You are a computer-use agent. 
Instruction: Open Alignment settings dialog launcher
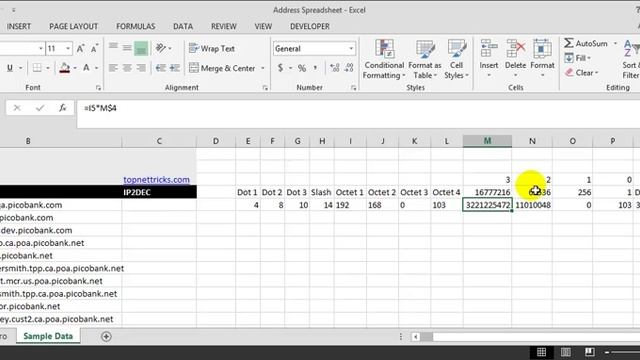tap(265, 88)
